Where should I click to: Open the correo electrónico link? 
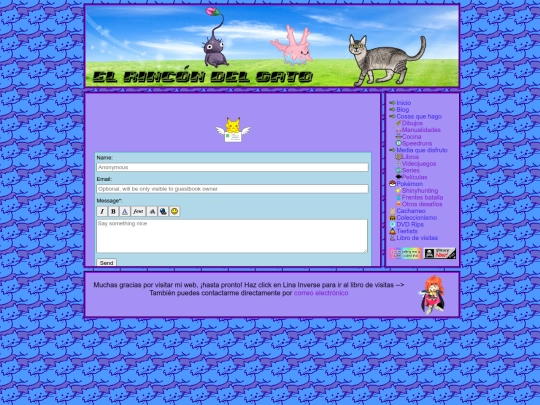click(321, 293)
